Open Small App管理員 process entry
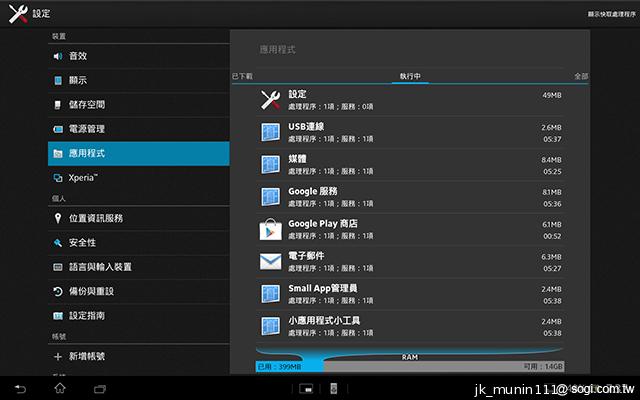 410,294
